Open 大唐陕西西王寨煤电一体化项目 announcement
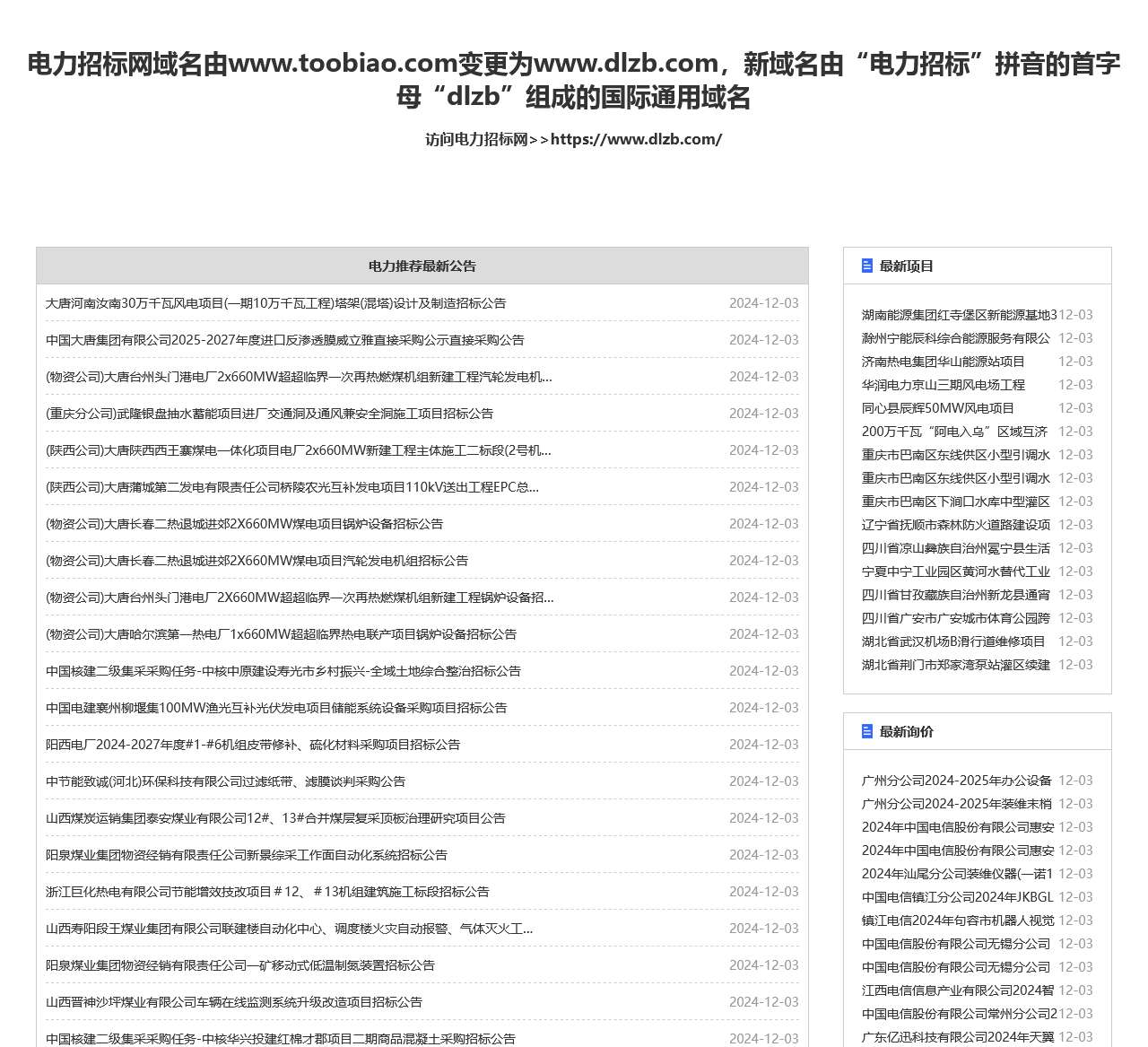The image size is (1148, 1047). (x=299, y=450)
